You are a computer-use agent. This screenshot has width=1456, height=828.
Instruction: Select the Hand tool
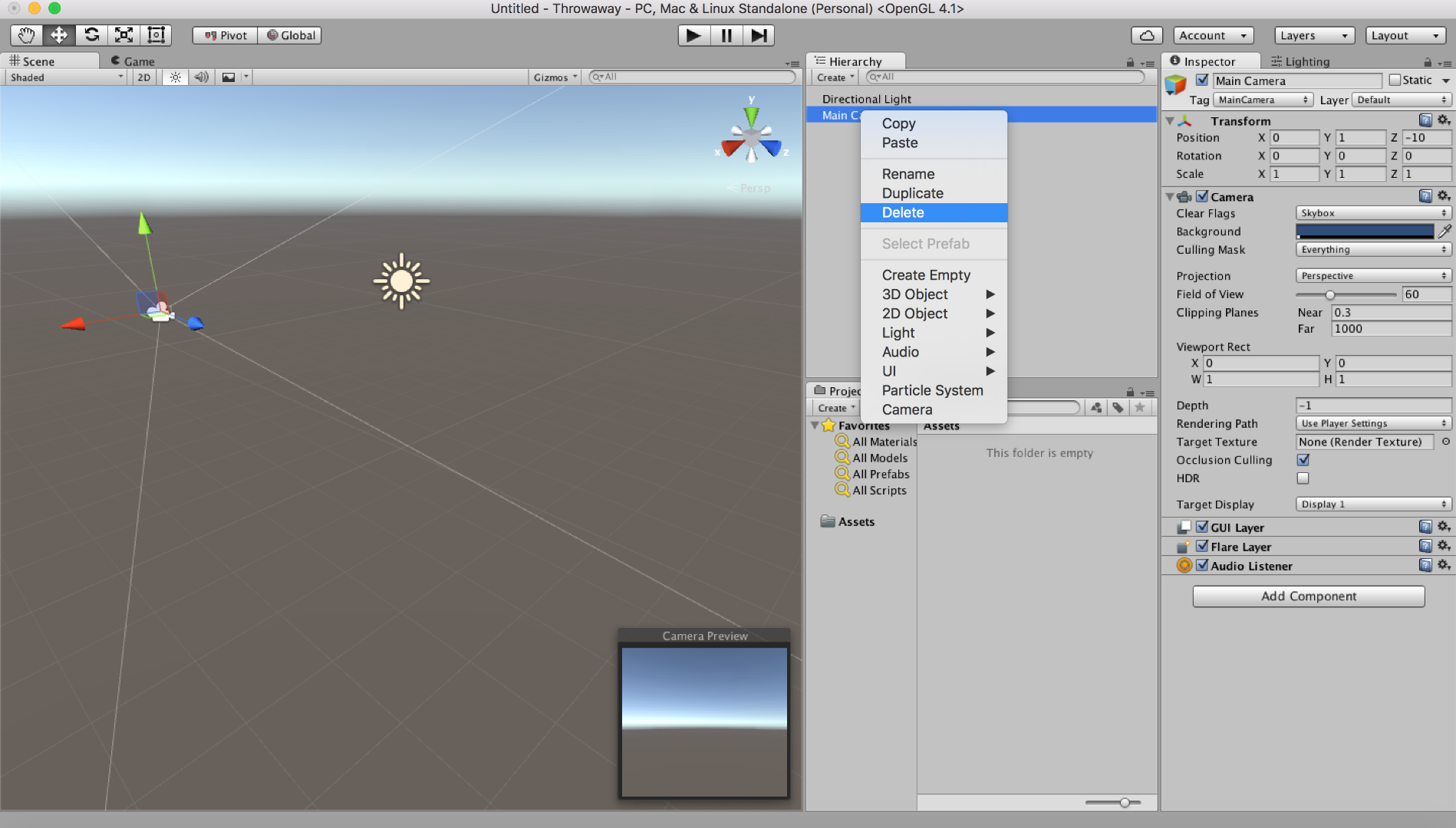[25, 34]
